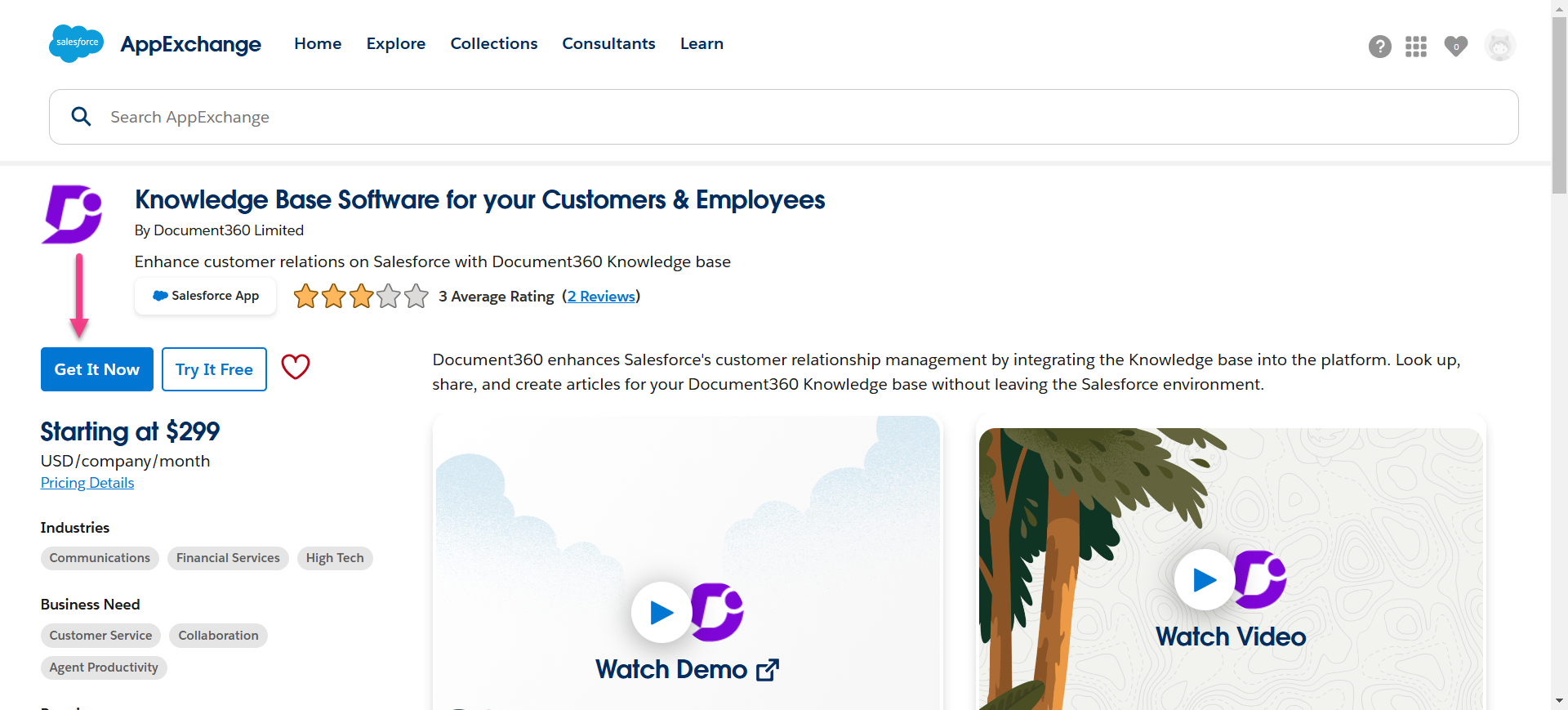This screenshot has height=710, width=1568.
Task: Click the Watch Demo card thumbnail
Action: point(688,563)
